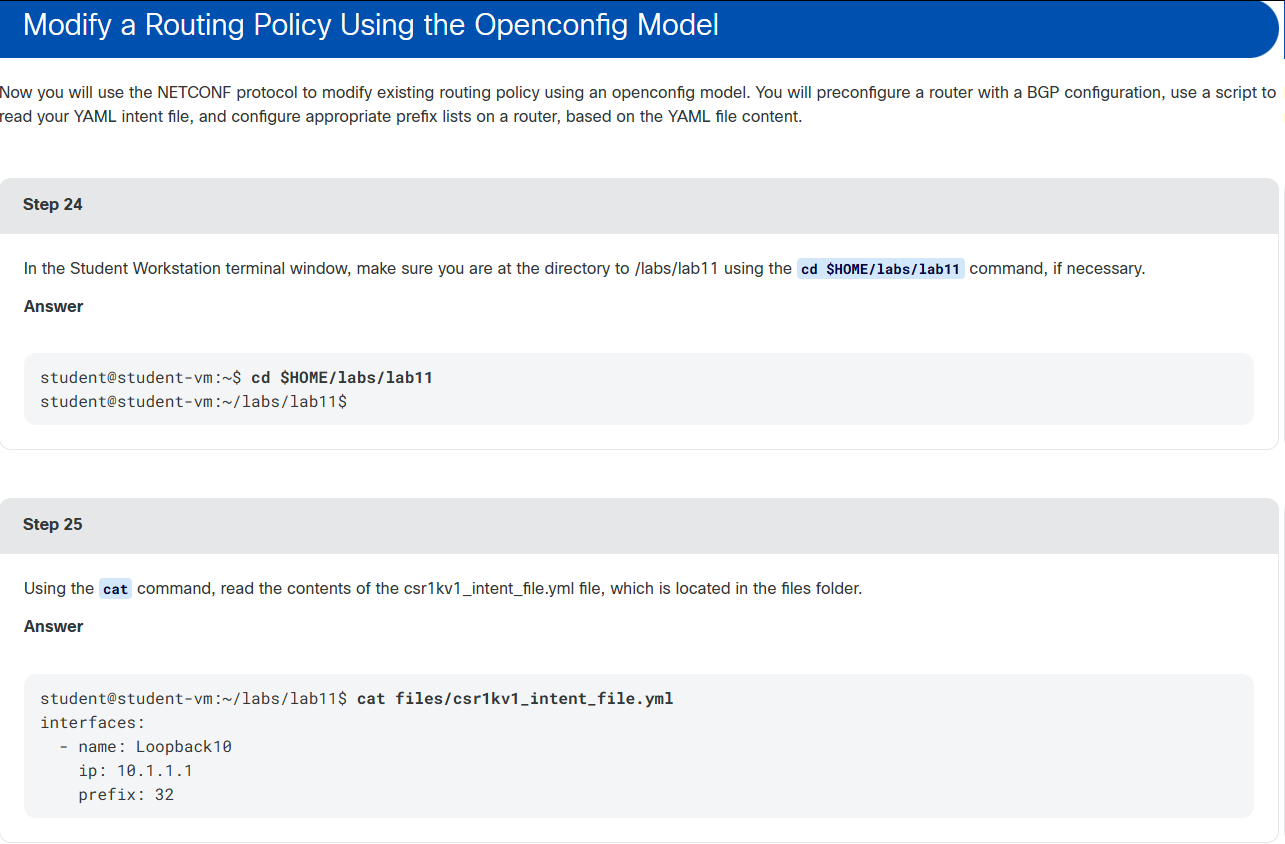Click the Answer label under Step 24

(54, 306)
